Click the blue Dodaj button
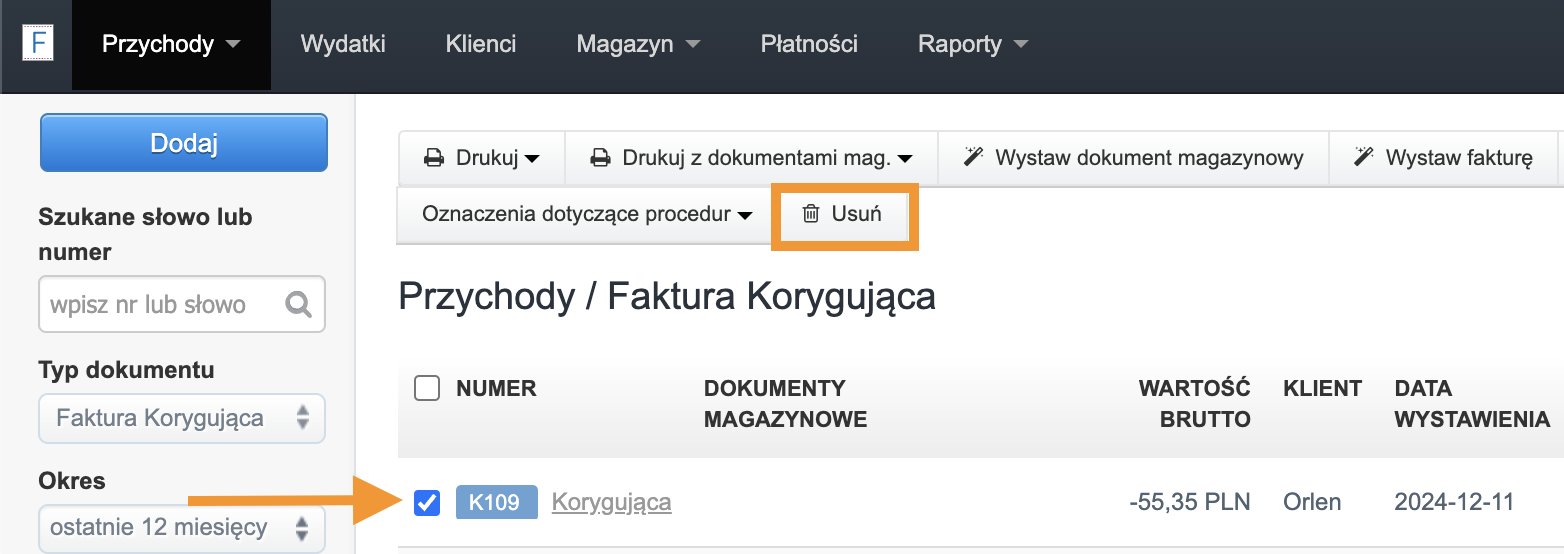This screenshot has height=554, width=1564. click(184, 143)
